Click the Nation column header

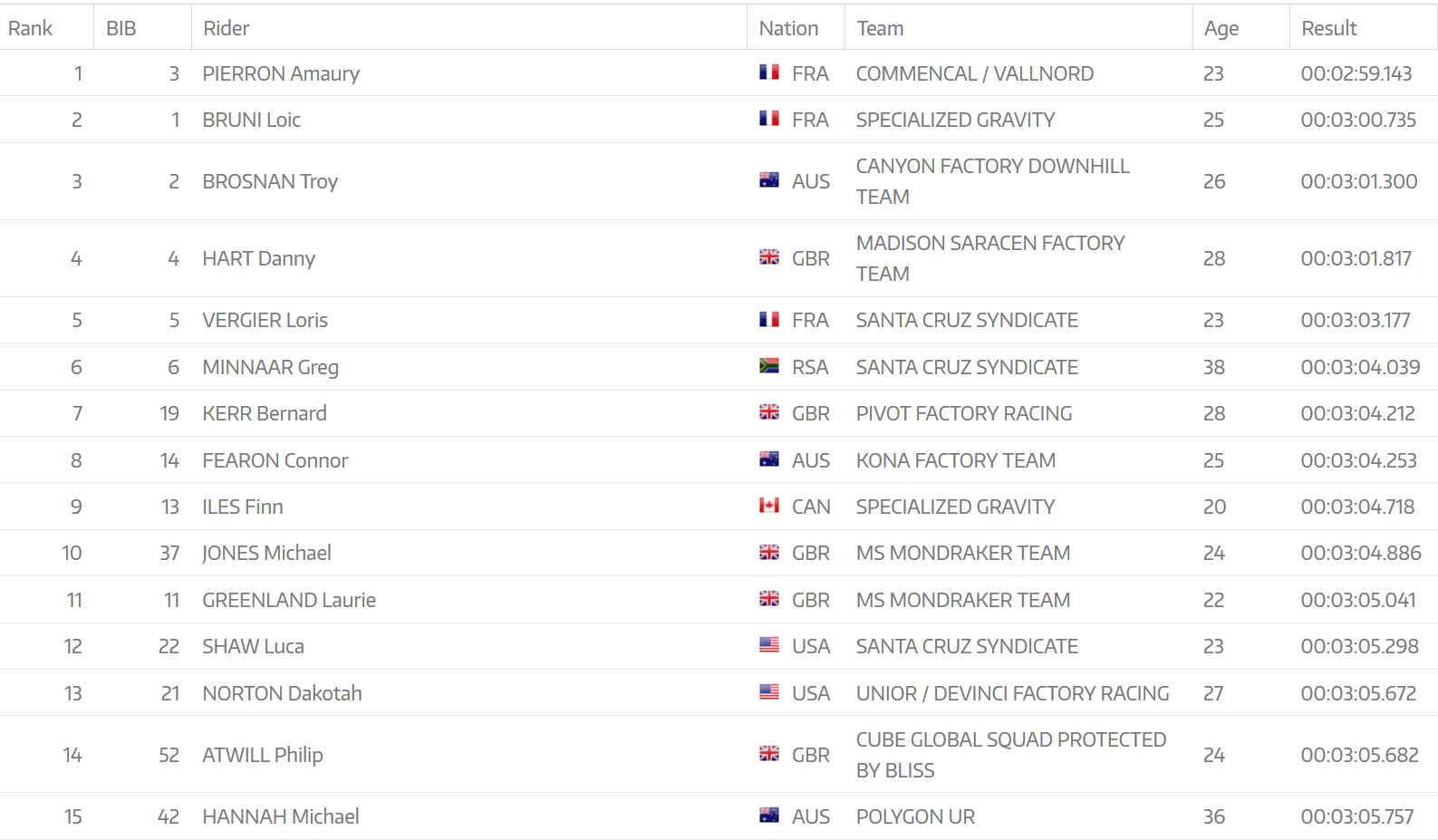[x=788, y=28]
